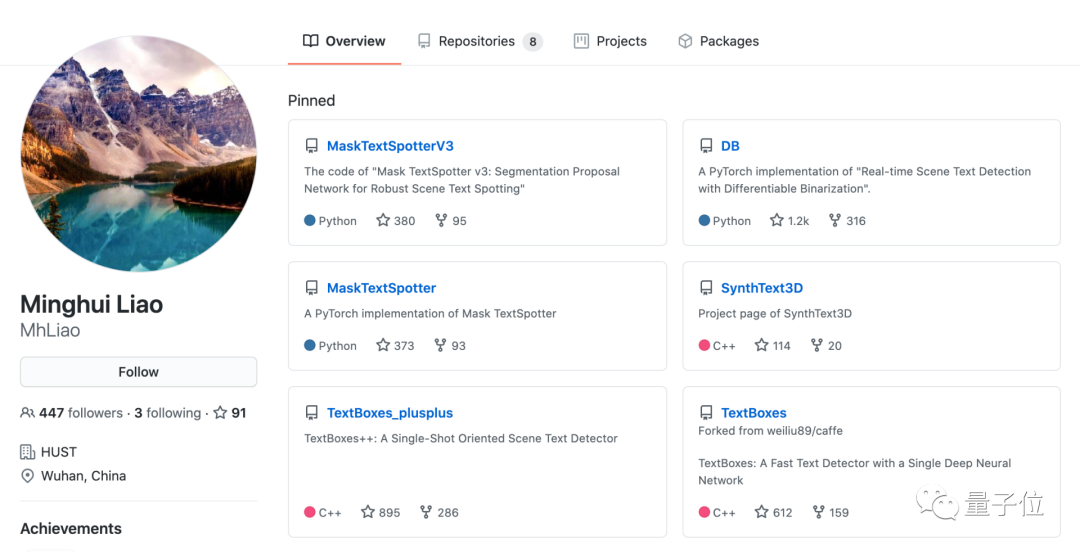
Task: Select the Overview tab
Action: click(x=344, y=41)
